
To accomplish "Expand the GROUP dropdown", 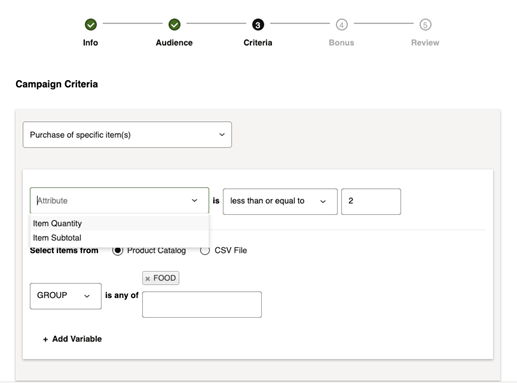I will (66, 296).
